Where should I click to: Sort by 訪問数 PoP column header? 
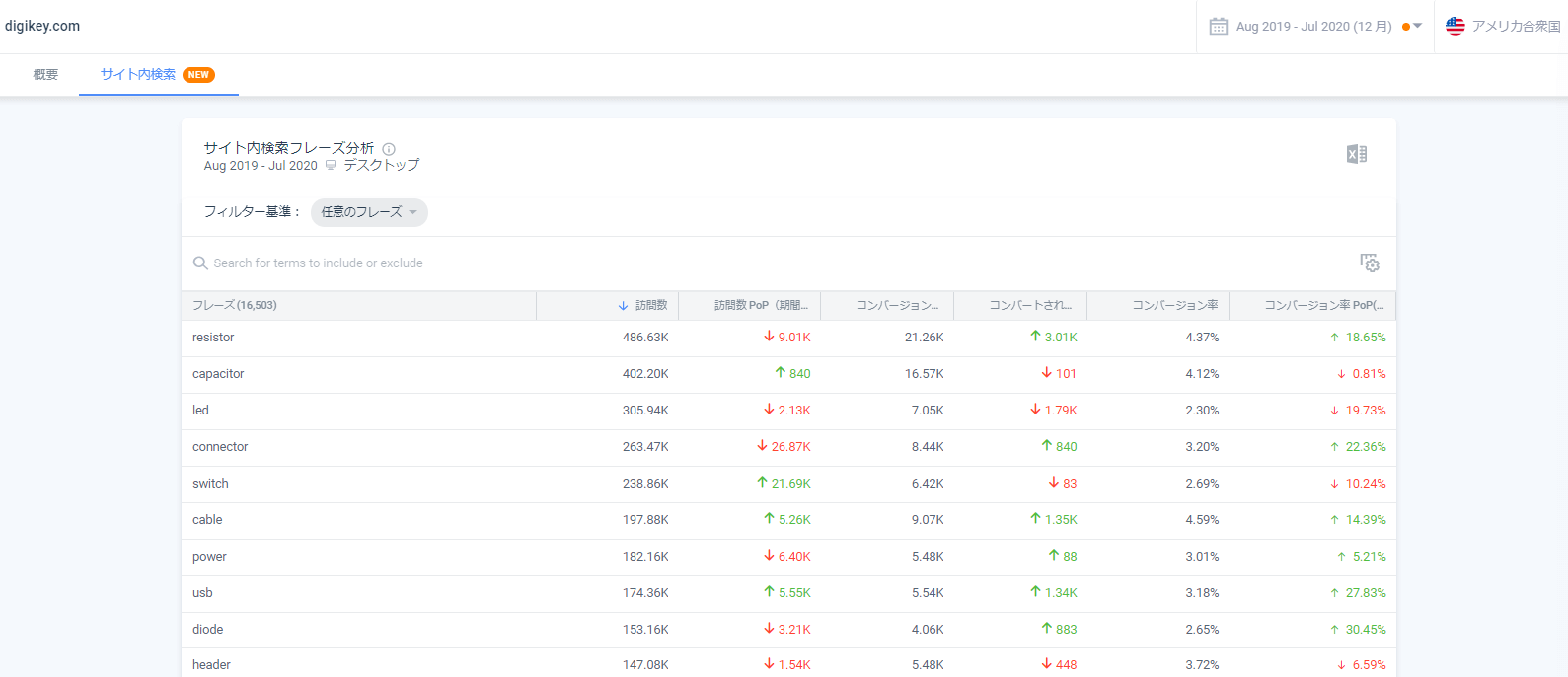[760, 306]
